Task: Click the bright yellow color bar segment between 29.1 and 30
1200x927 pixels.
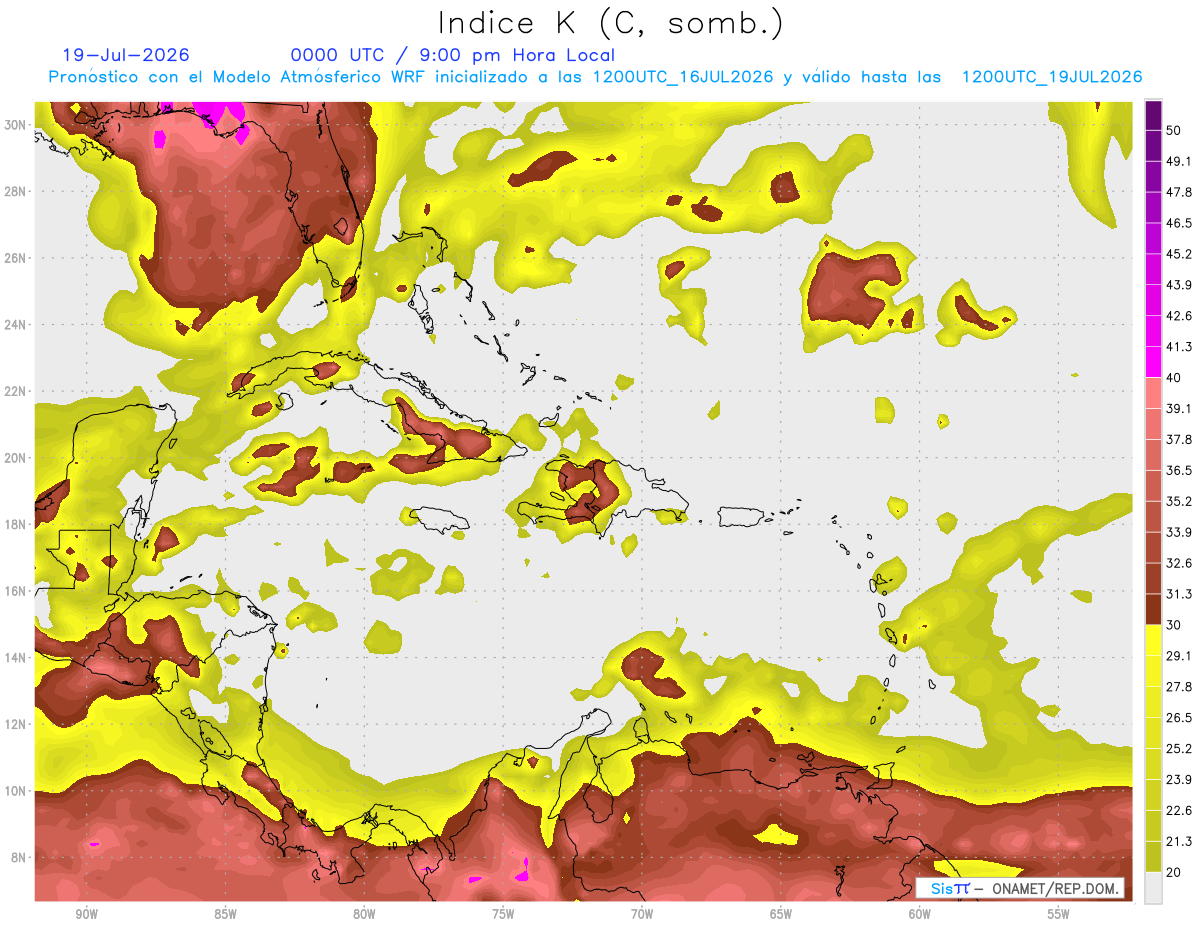Action: [x=1154, y=640]
